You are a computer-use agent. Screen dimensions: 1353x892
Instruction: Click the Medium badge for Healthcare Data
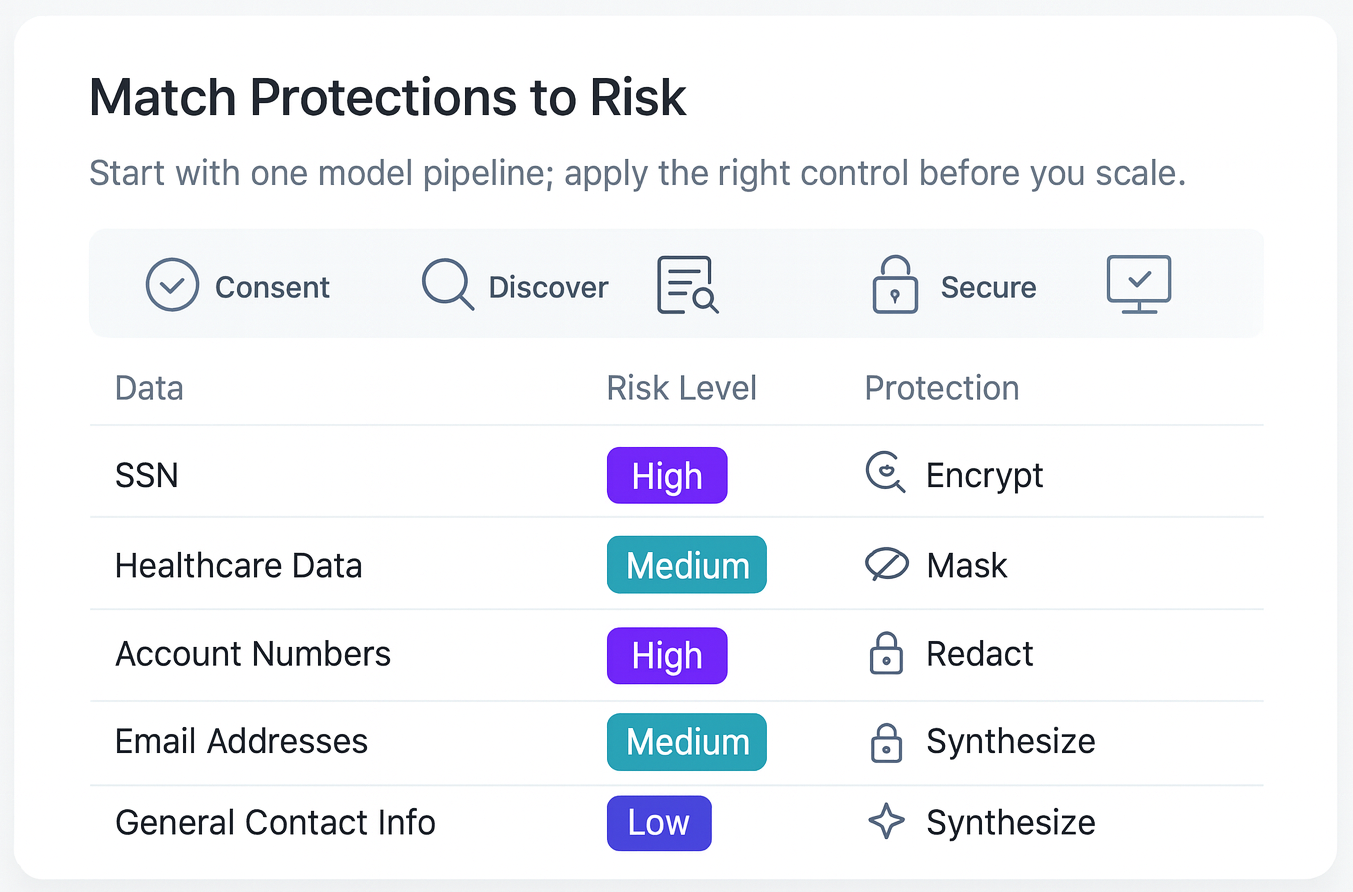tap(687, 565)
